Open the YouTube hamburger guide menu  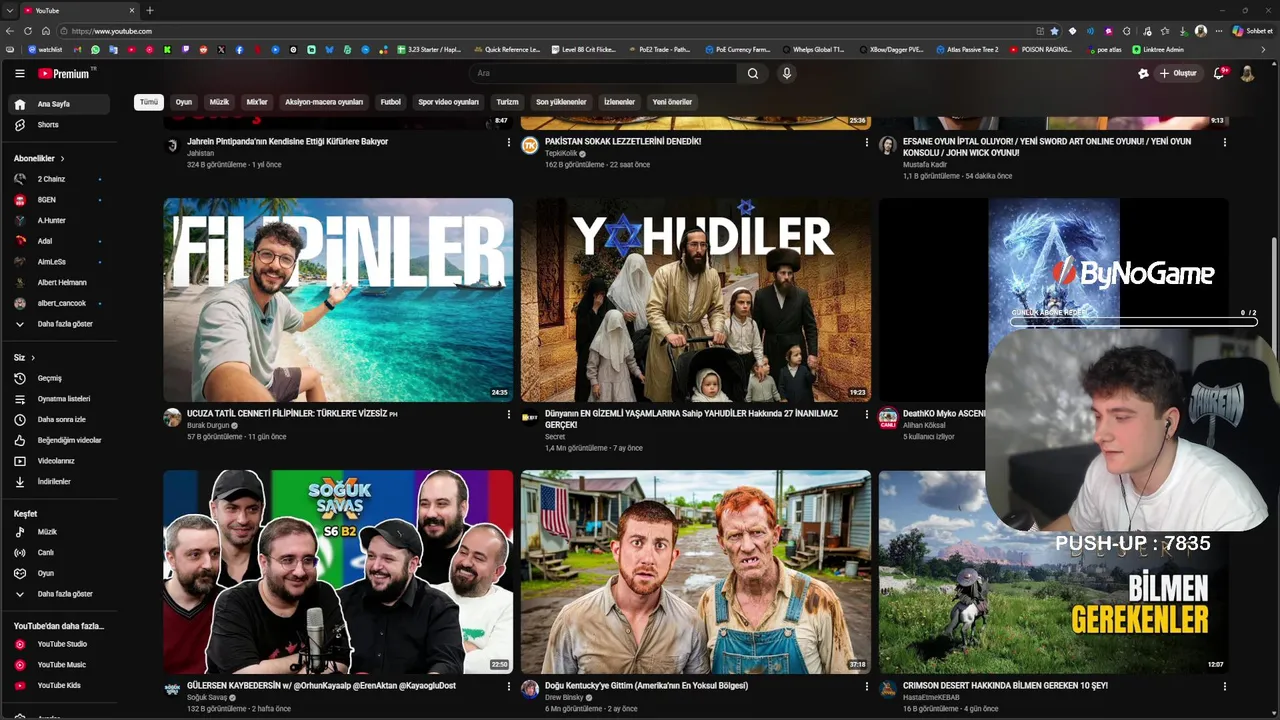[x=19, y=73]
